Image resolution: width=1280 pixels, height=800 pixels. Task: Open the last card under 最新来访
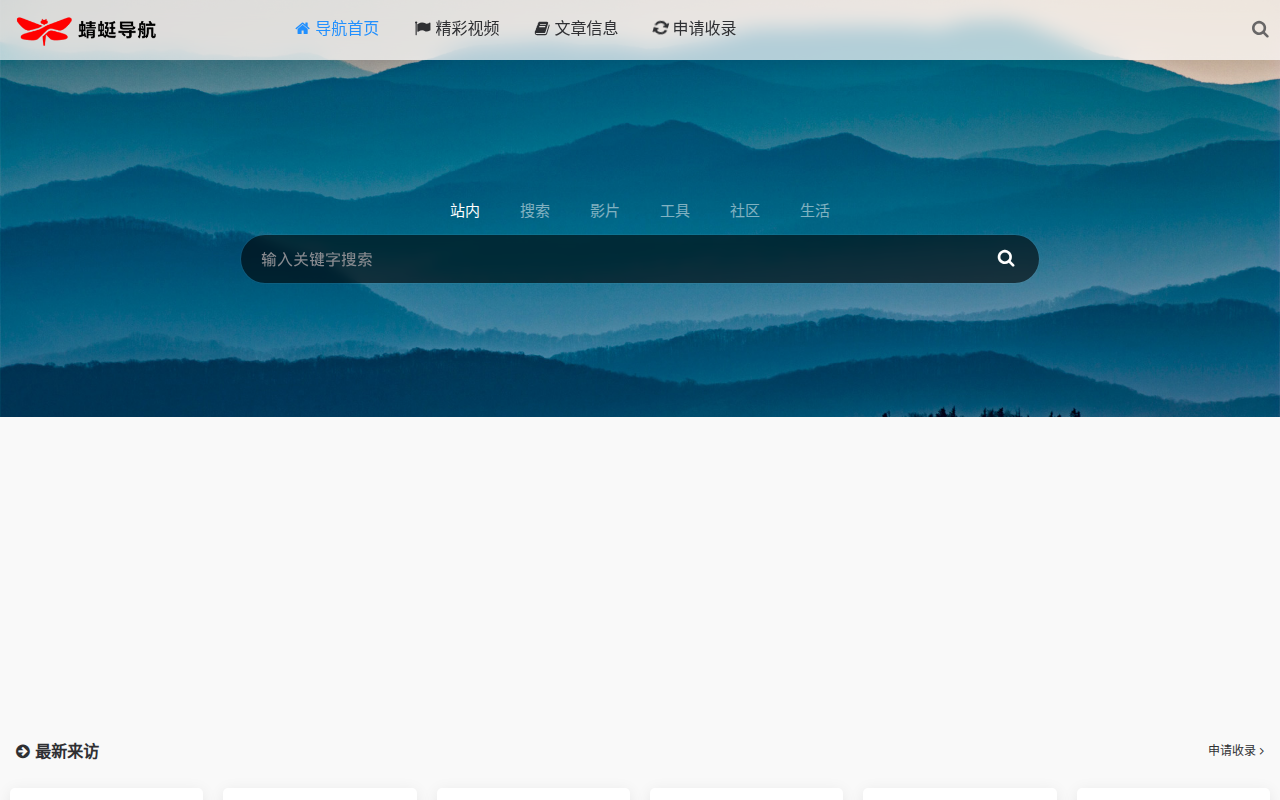pos(1173,794)
